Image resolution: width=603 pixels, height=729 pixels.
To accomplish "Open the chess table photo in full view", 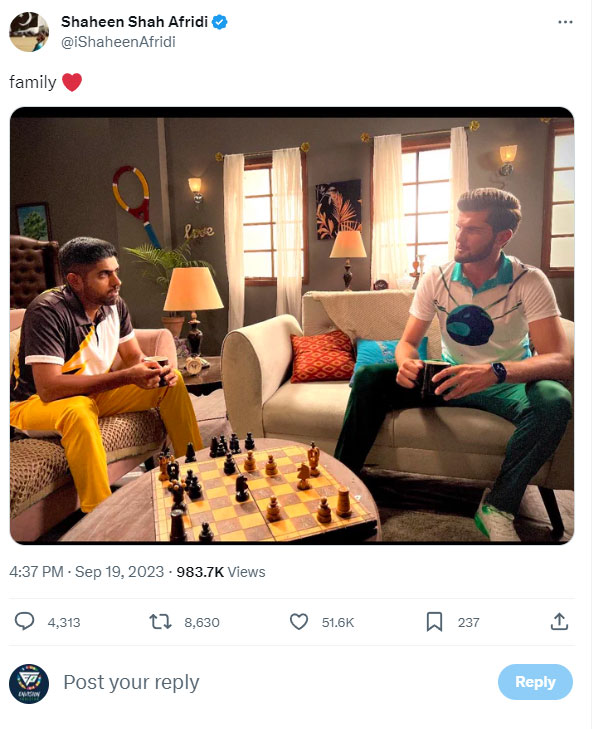I will tap(292, 325).
